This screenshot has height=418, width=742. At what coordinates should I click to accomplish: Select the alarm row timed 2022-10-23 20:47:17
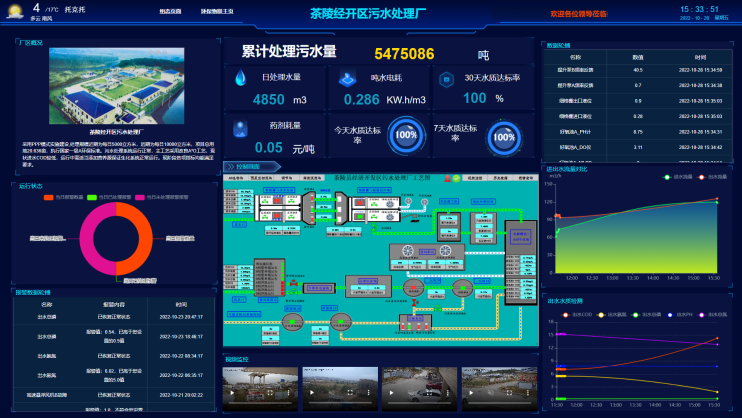(x=114, y=317)
